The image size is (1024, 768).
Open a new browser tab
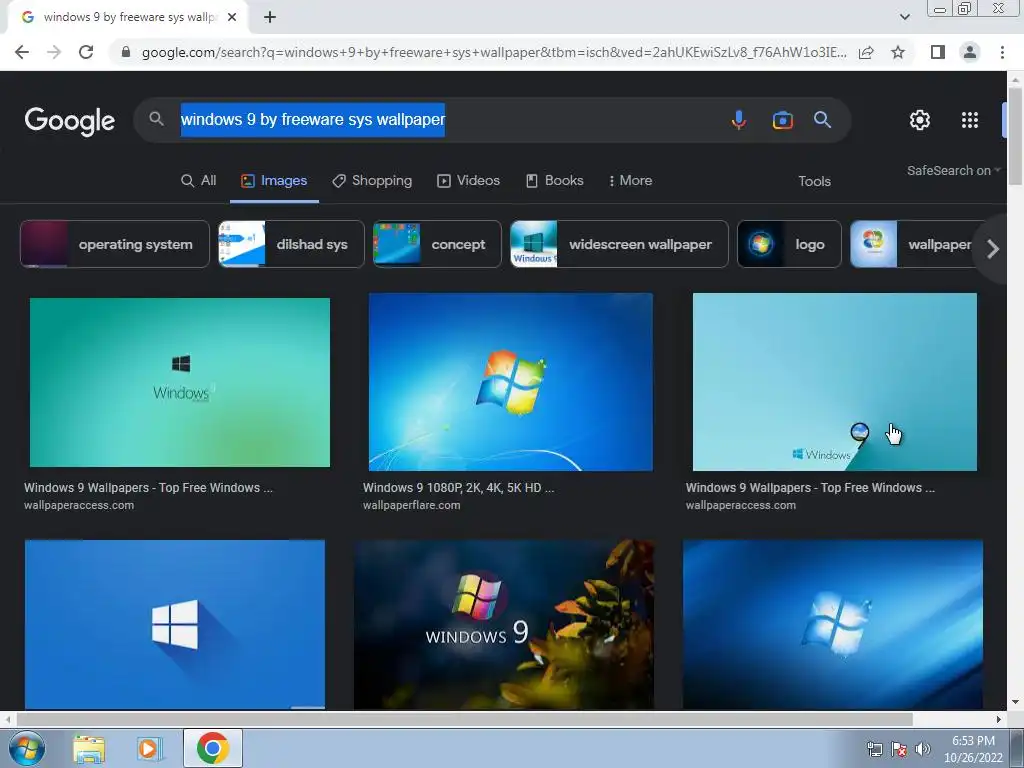(270, 17)
